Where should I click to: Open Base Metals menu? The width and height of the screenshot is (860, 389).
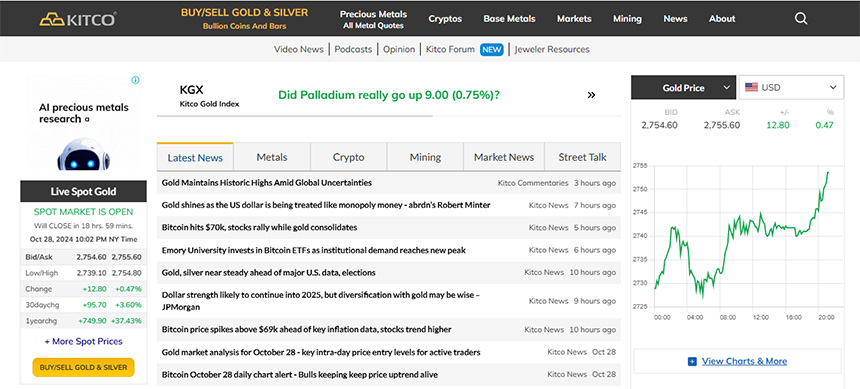click(x=510, y=19)
